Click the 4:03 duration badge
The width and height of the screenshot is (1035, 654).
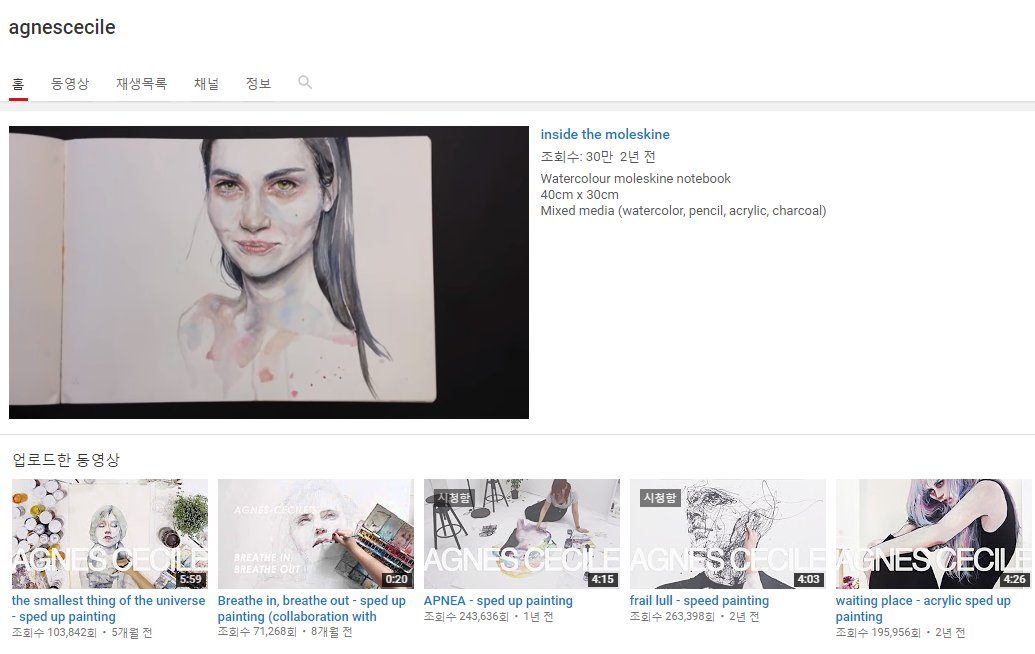(809, 579)
